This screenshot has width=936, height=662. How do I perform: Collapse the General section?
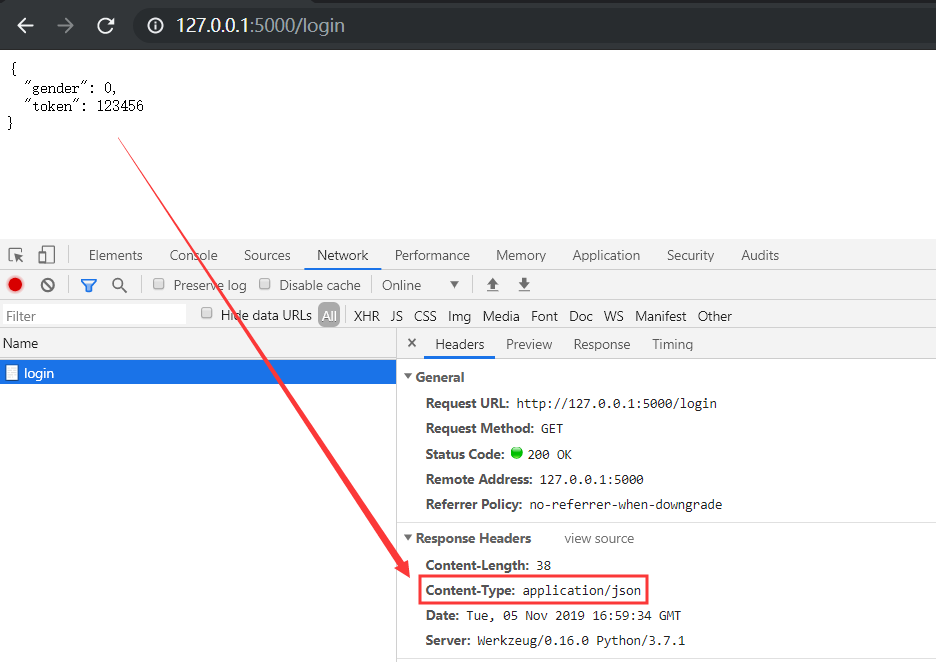[x=408, y=377]
